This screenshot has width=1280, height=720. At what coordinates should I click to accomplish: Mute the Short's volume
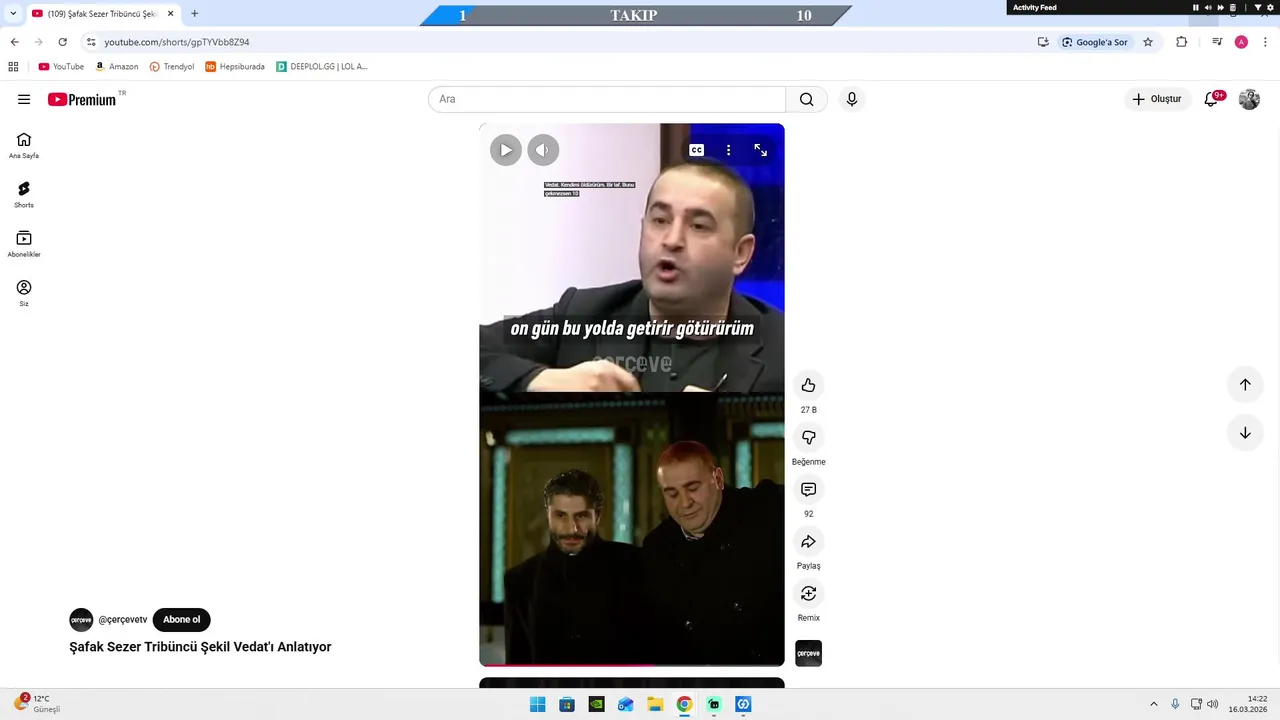[543, 150]
